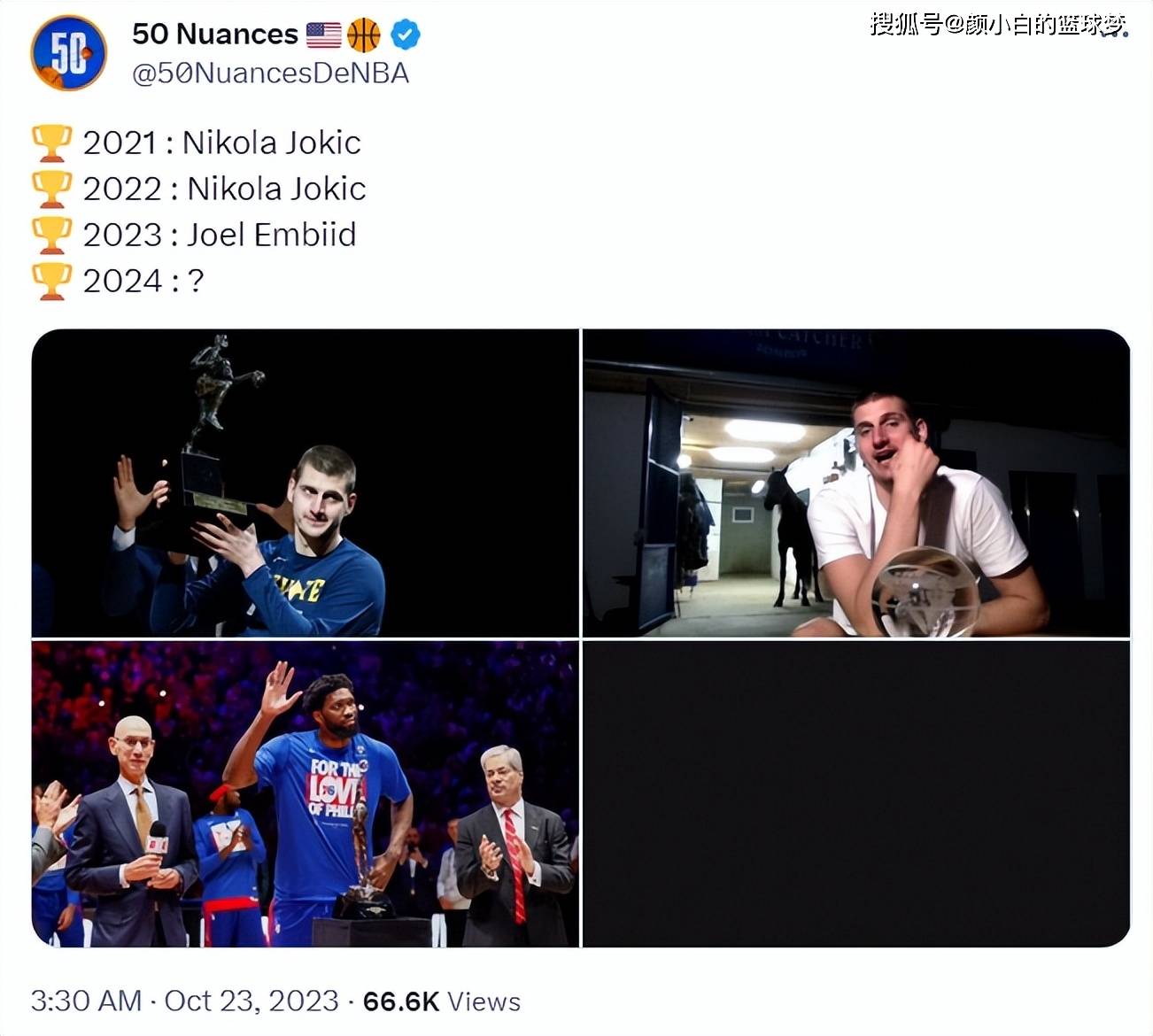This screenshot has height=1036, width=1153.
Task: Open the 50 Nuances profile avatar
Action: click(69, 52)
